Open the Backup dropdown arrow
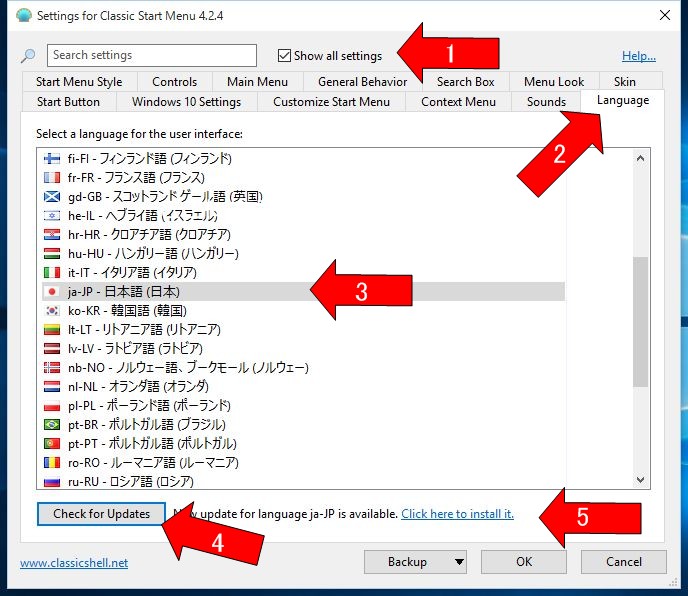This screenshot has width=688, height=596. point(459,562)
